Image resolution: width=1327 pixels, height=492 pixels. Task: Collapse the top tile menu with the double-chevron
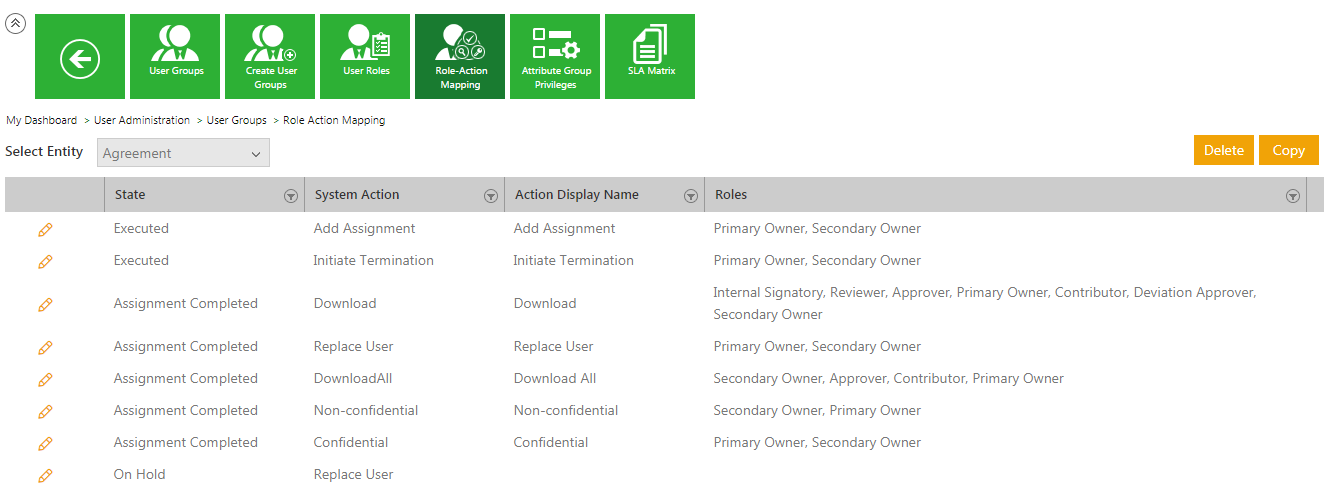click(x=16, y=25)
